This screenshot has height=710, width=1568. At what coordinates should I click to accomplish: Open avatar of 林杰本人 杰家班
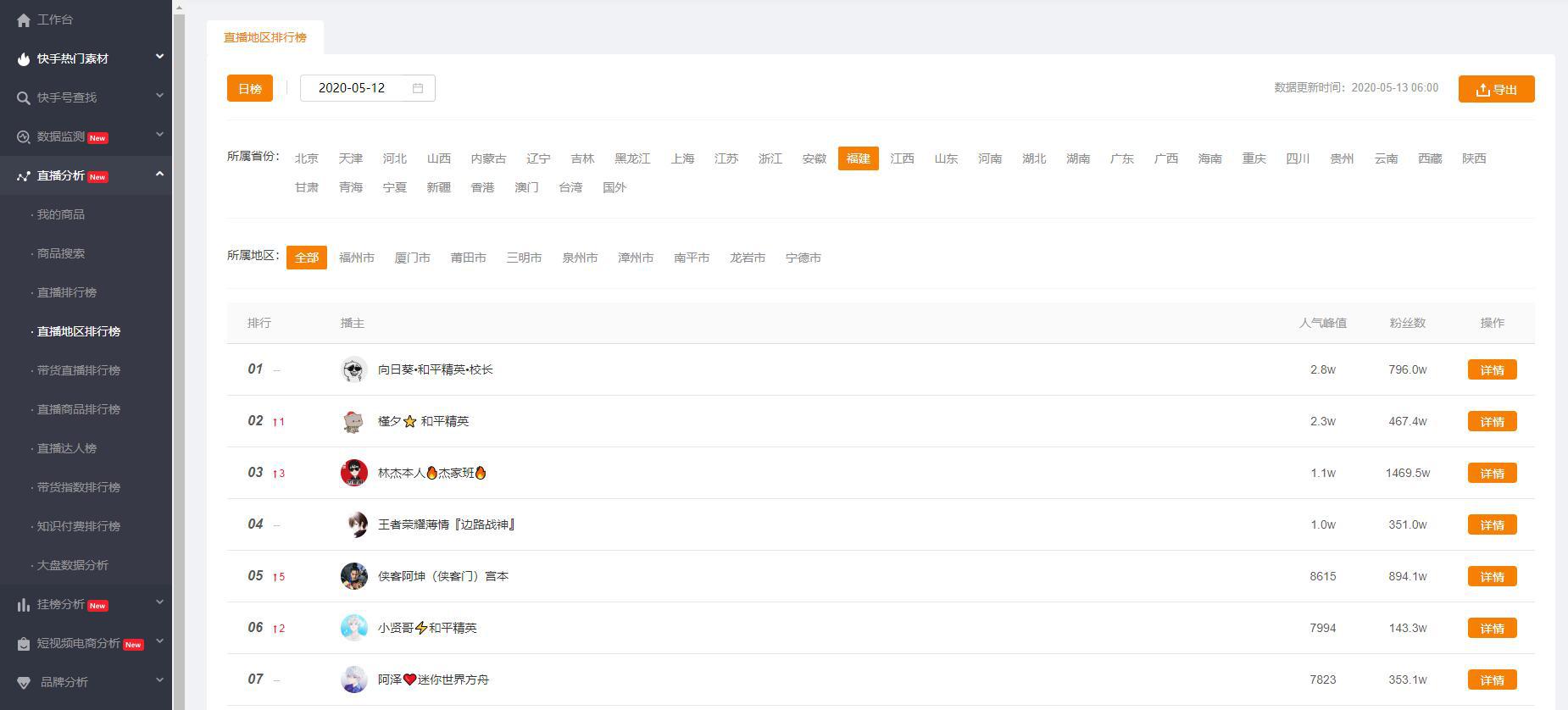point(353,473)
